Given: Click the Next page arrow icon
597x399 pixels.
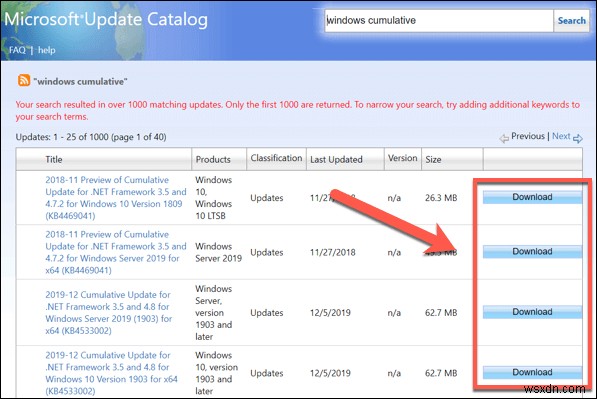Looking at the screenshot, I should pyautogui.click(x=578, y=138).
